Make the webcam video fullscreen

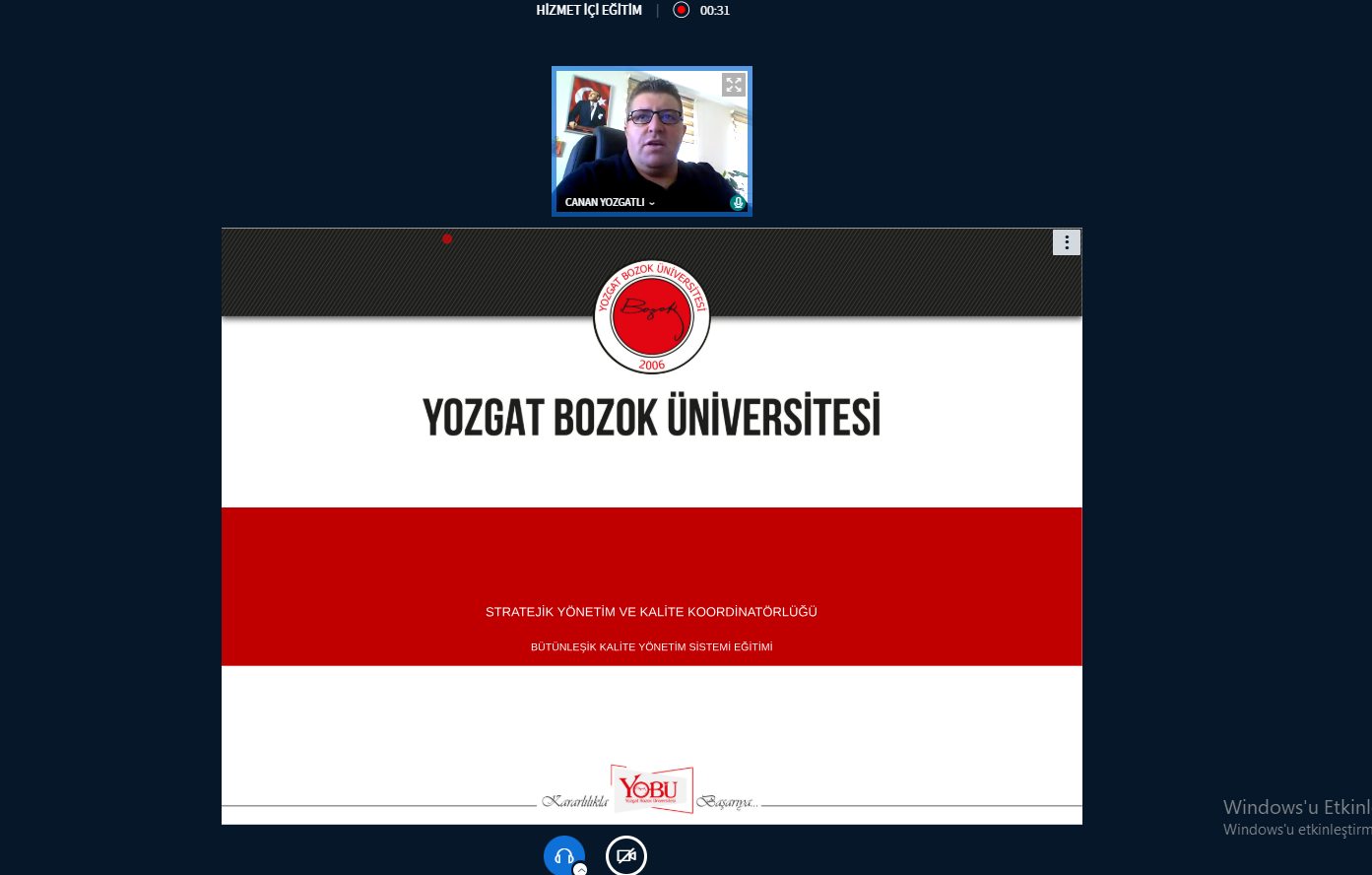pyautogui.click(x=733, y=85)
